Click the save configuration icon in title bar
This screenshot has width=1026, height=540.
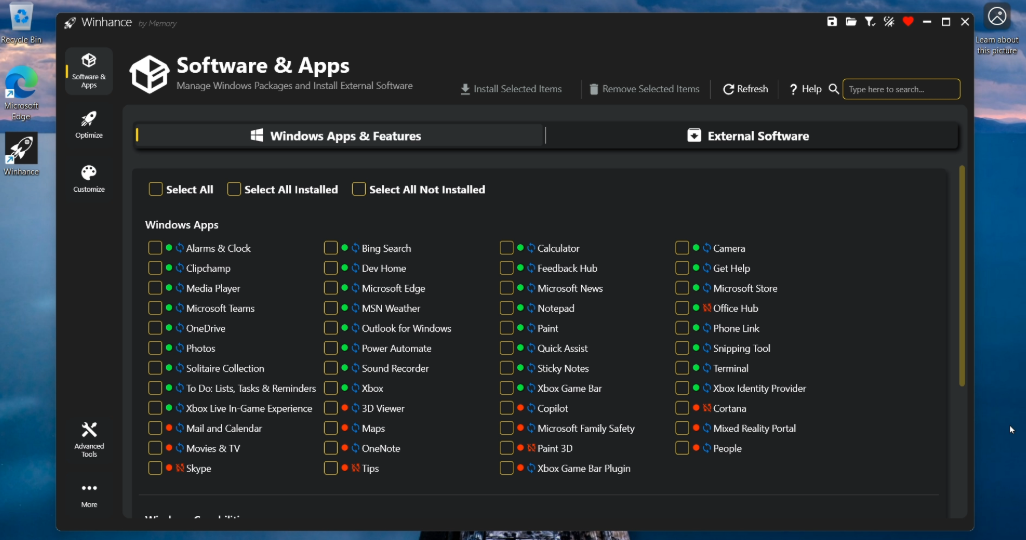pyautogui.click(x=832, y=22)
